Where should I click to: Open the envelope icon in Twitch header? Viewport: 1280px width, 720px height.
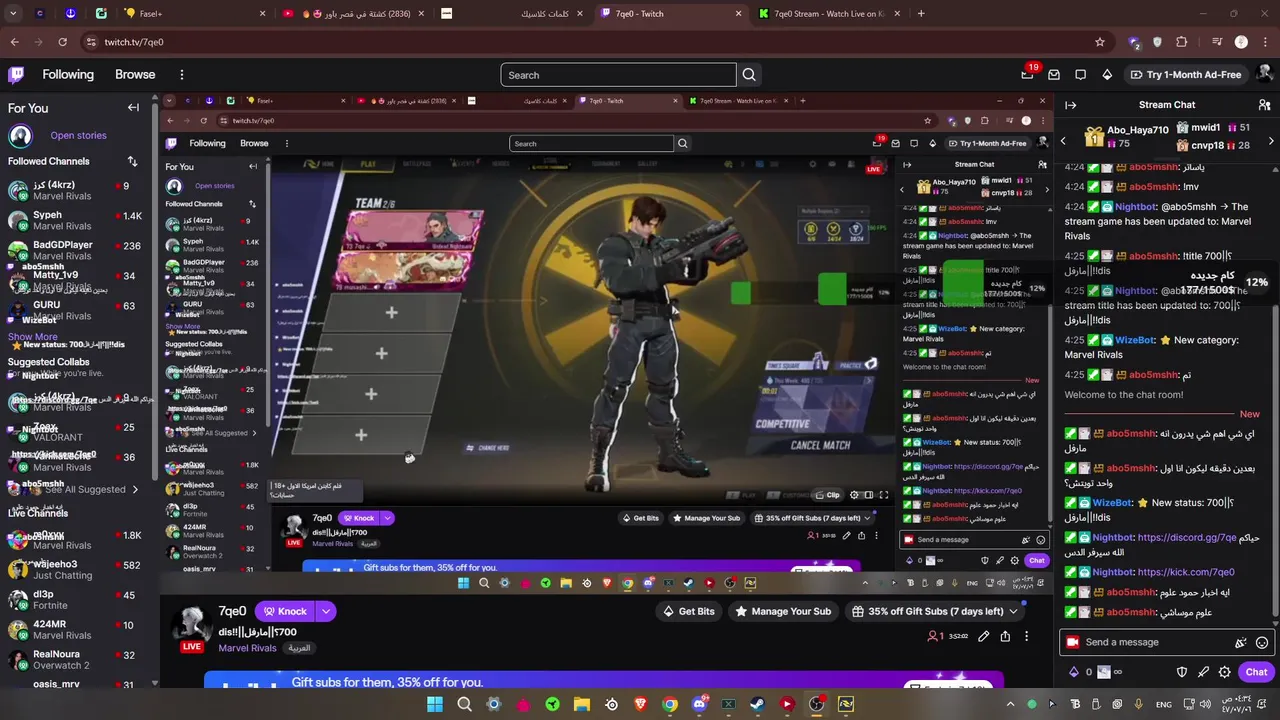pos(1054,75)
